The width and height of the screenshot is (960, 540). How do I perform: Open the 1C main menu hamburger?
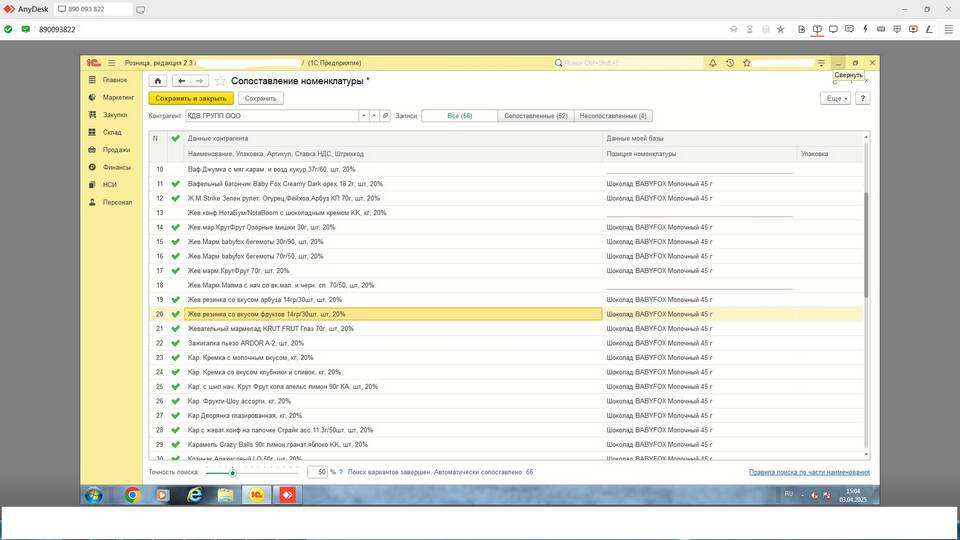coord(111,63)
